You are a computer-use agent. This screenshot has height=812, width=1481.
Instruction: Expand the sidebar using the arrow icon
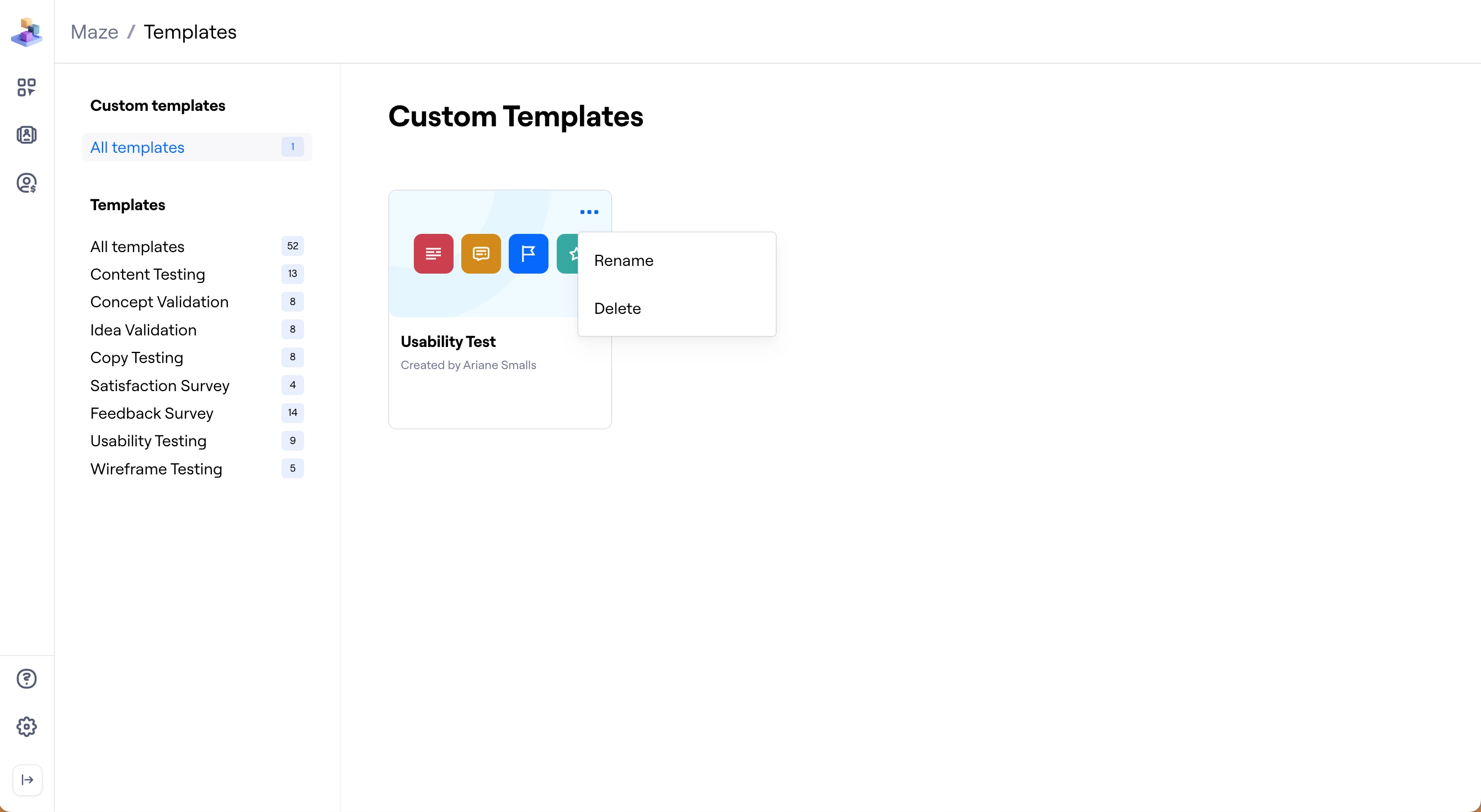[26, 780]
